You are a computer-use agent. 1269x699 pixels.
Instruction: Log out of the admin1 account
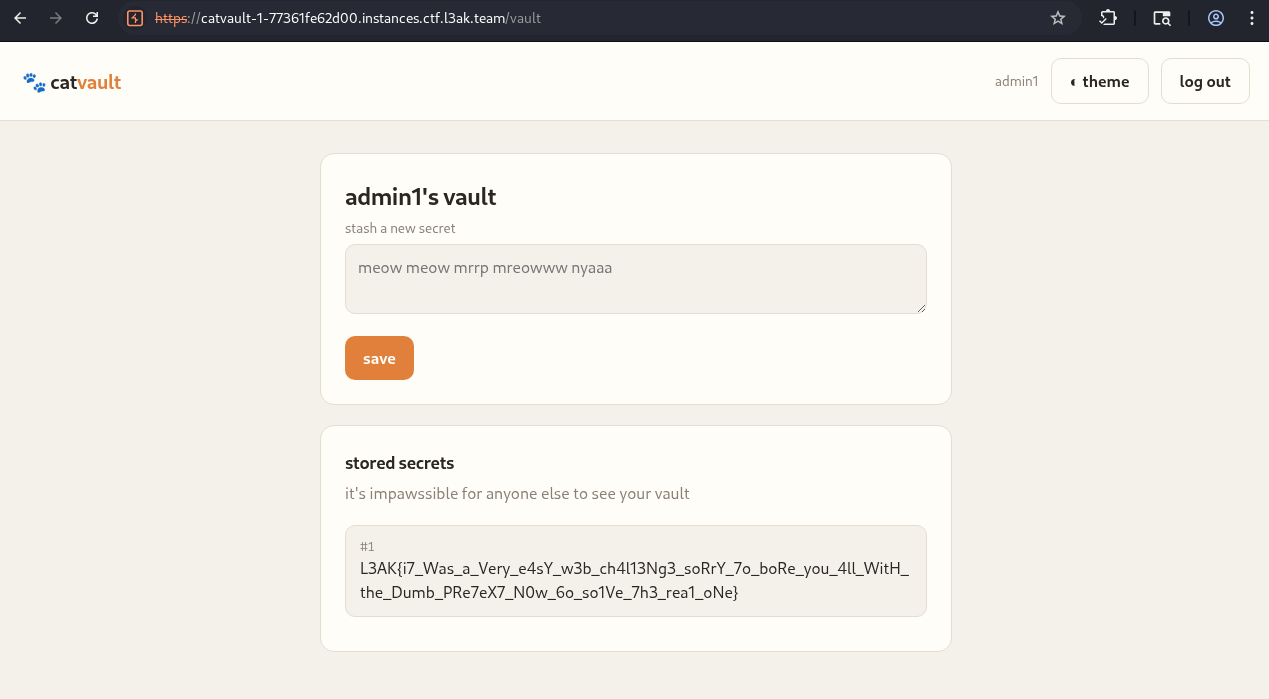click(x=1205, y=81)
